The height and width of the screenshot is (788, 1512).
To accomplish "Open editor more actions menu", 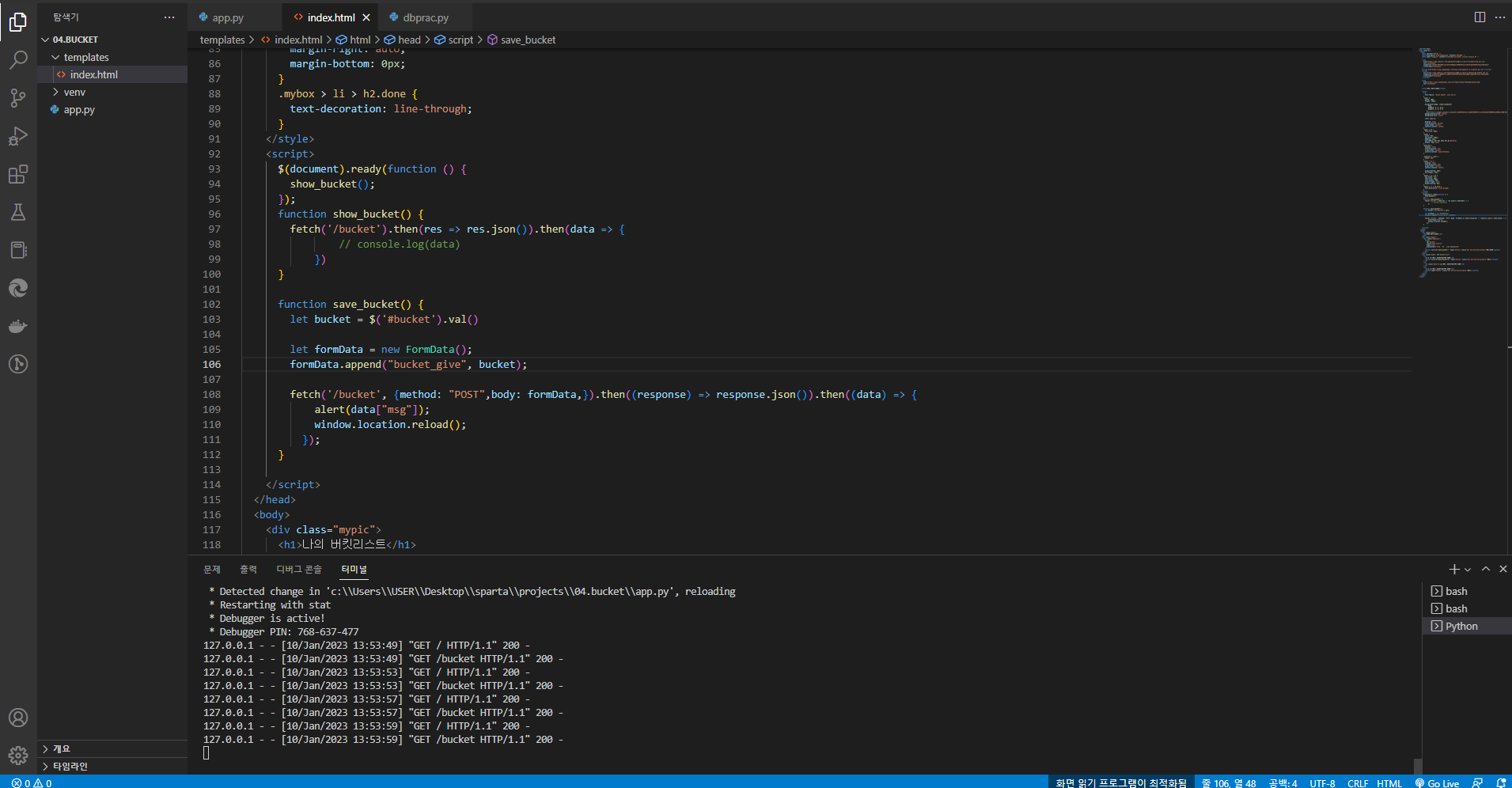I will coord(1500,17).
